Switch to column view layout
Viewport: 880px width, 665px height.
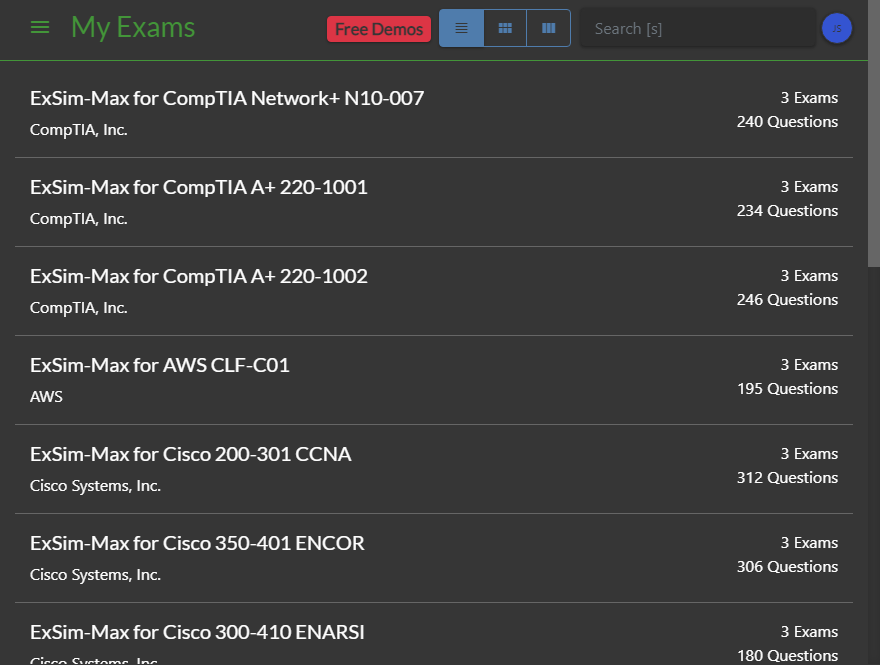[548, 29]
